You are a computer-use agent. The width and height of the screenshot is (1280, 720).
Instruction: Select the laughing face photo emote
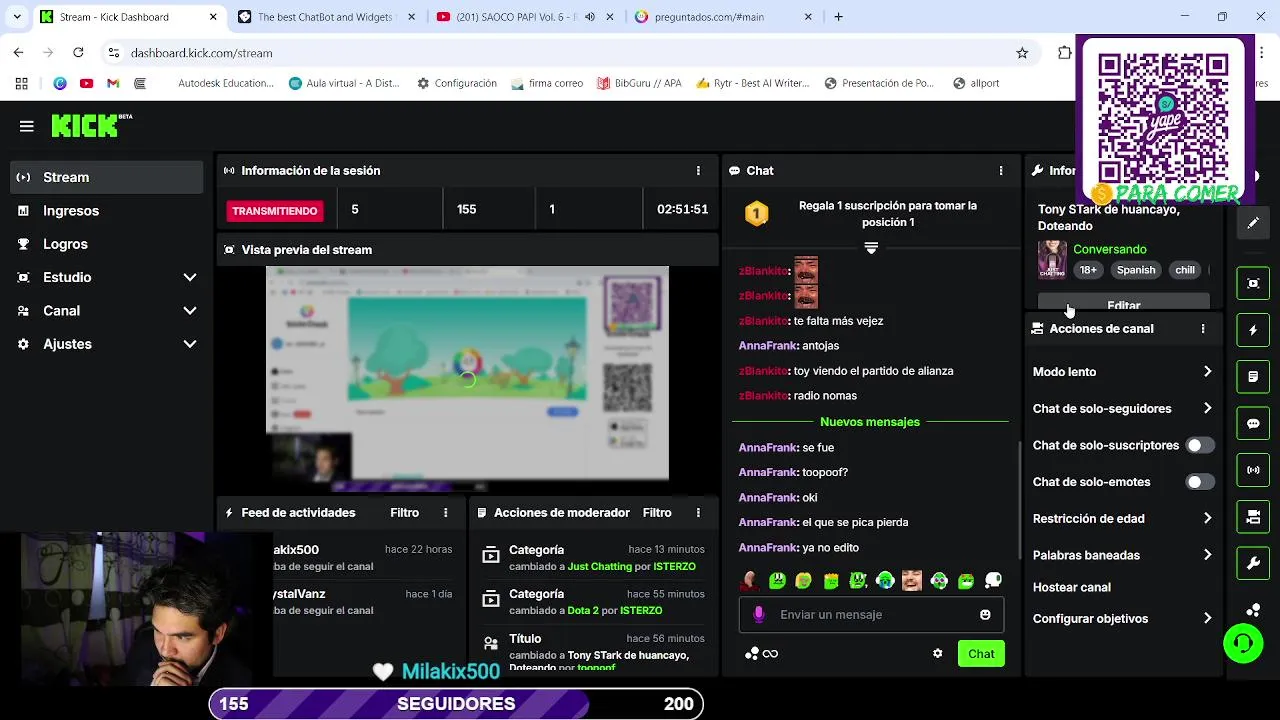(912, 581)
